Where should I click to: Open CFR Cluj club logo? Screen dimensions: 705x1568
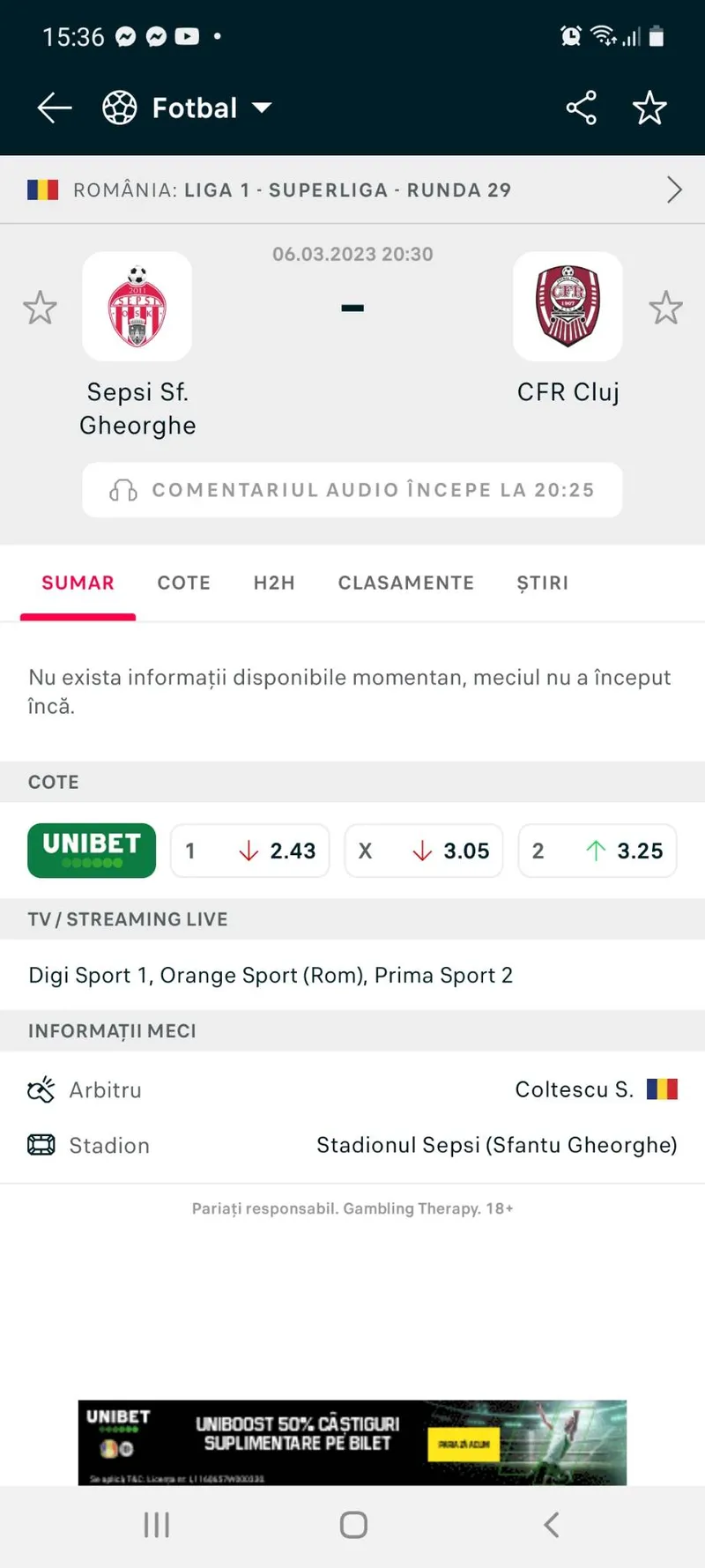pyautogui.click(x=568, y=307)
